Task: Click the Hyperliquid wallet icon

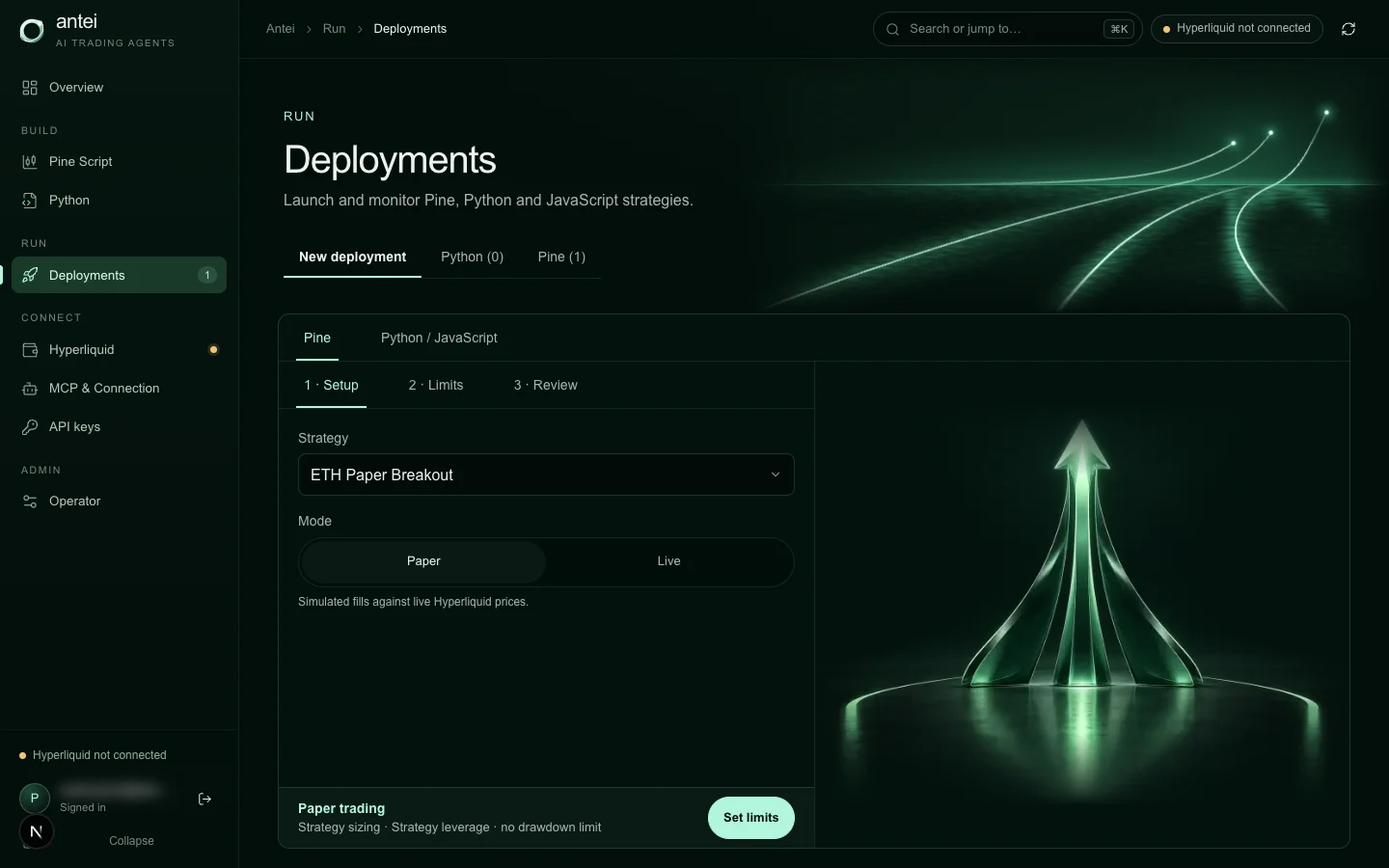Action: pyautogui.click(x=30, y=350)
